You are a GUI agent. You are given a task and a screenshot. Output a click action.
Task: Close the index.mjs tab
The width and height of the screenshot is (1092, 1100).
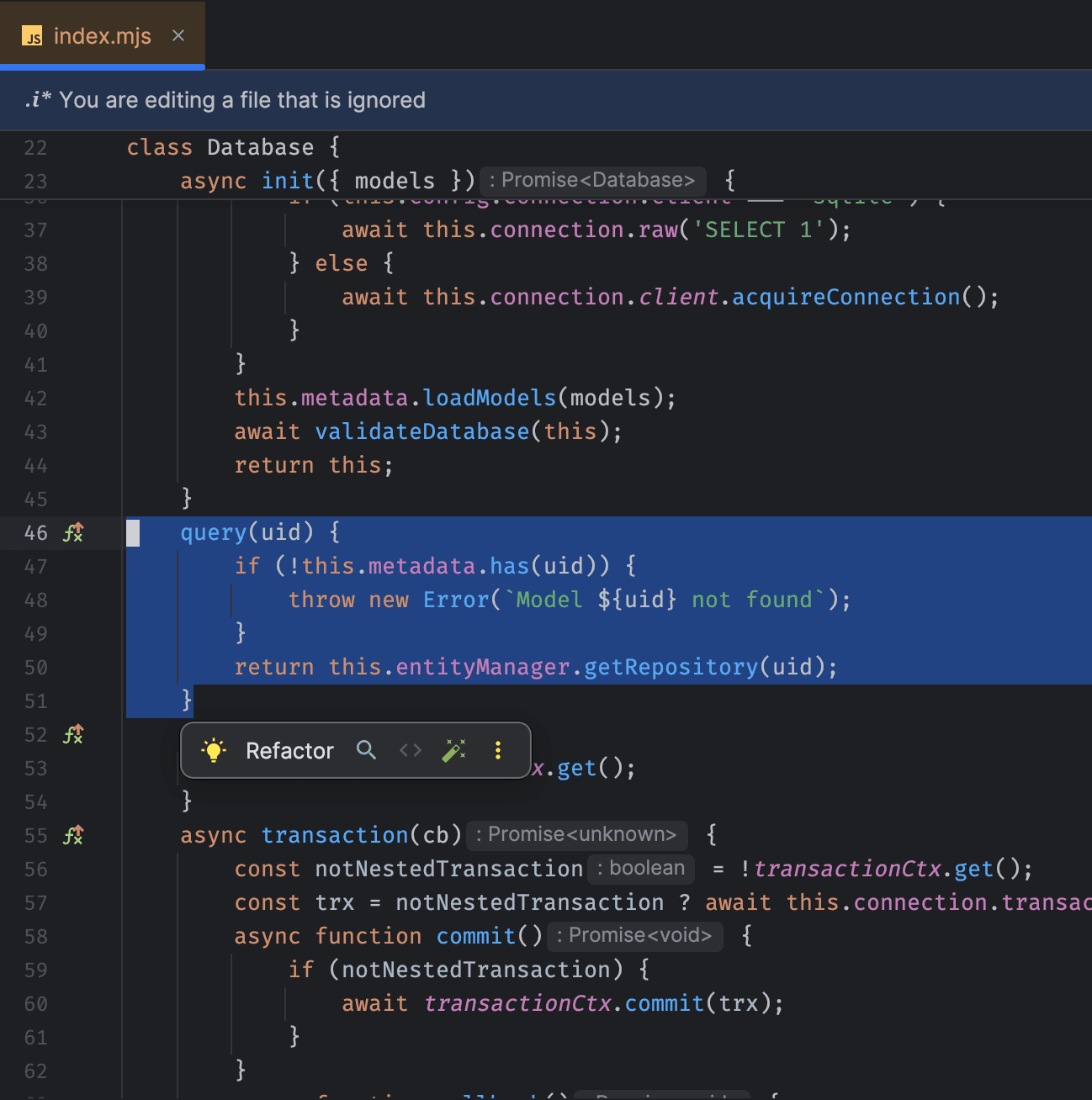[178, 35]
